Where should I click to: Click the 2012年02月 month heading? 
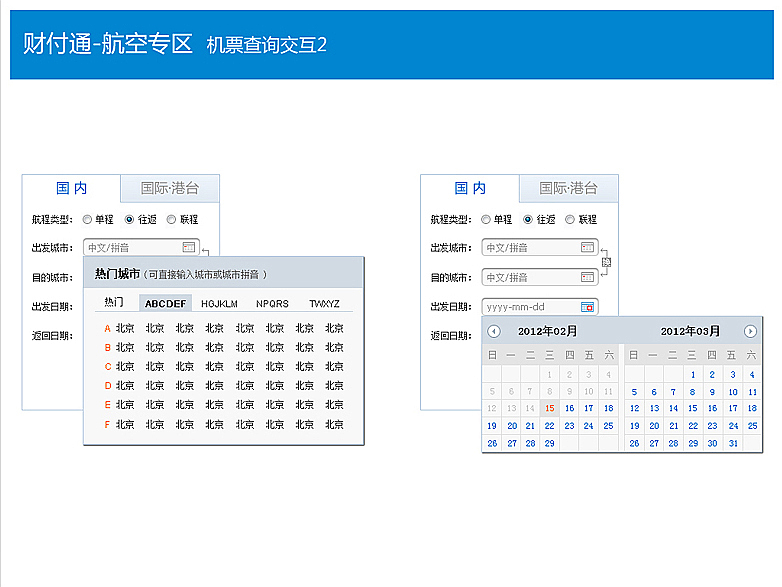[x=548, y=331]
